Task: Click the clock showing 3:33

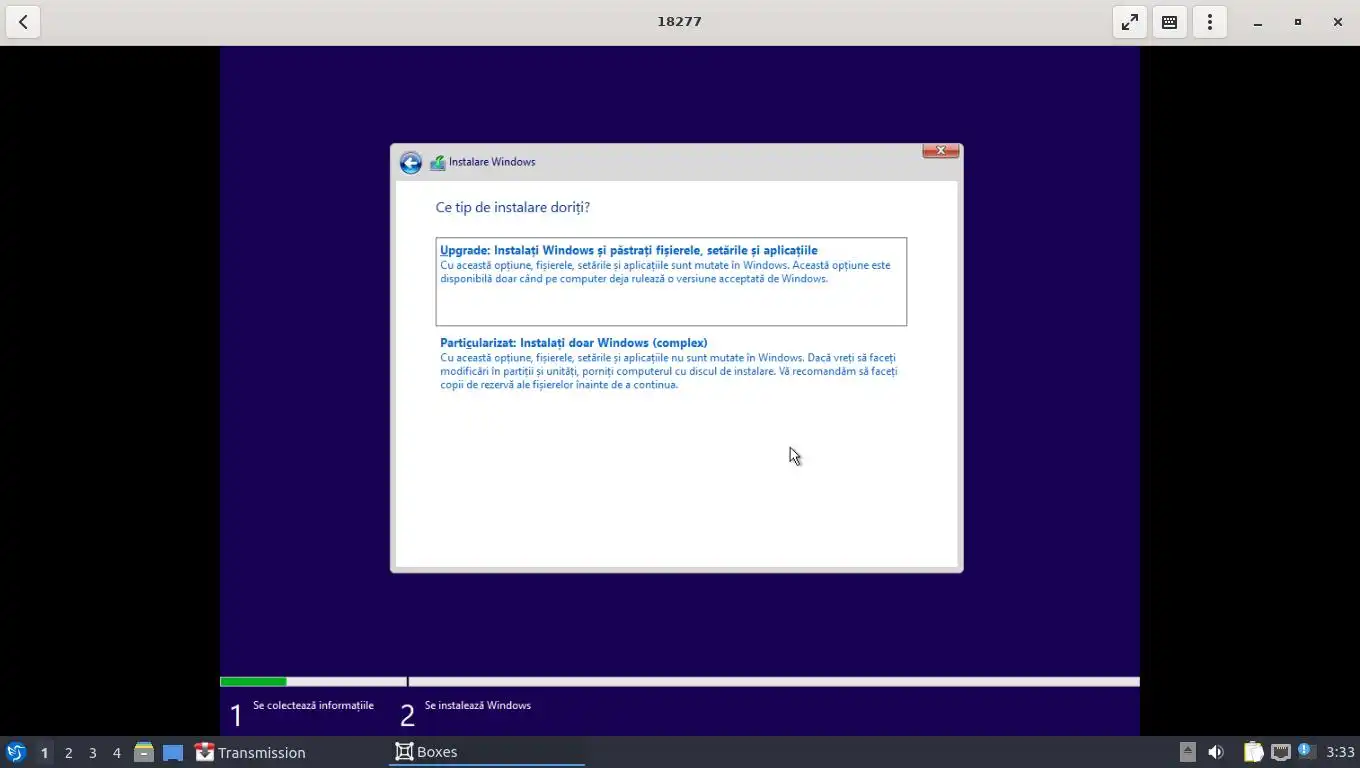Action: point(1340,752)
